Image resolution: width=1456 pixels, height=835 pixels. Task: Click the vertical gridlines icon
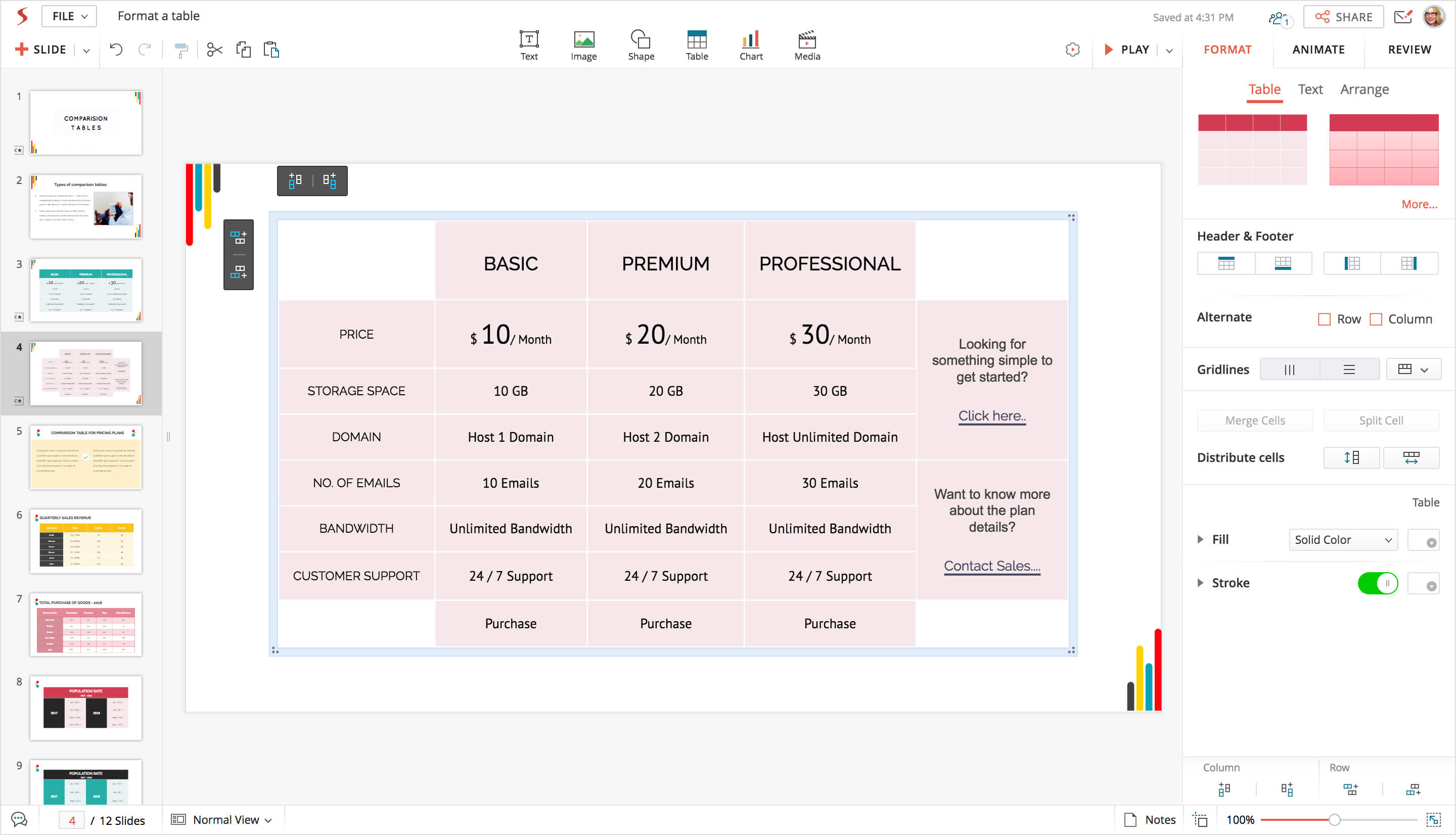pyautogui.click(x=1290, y=370)
